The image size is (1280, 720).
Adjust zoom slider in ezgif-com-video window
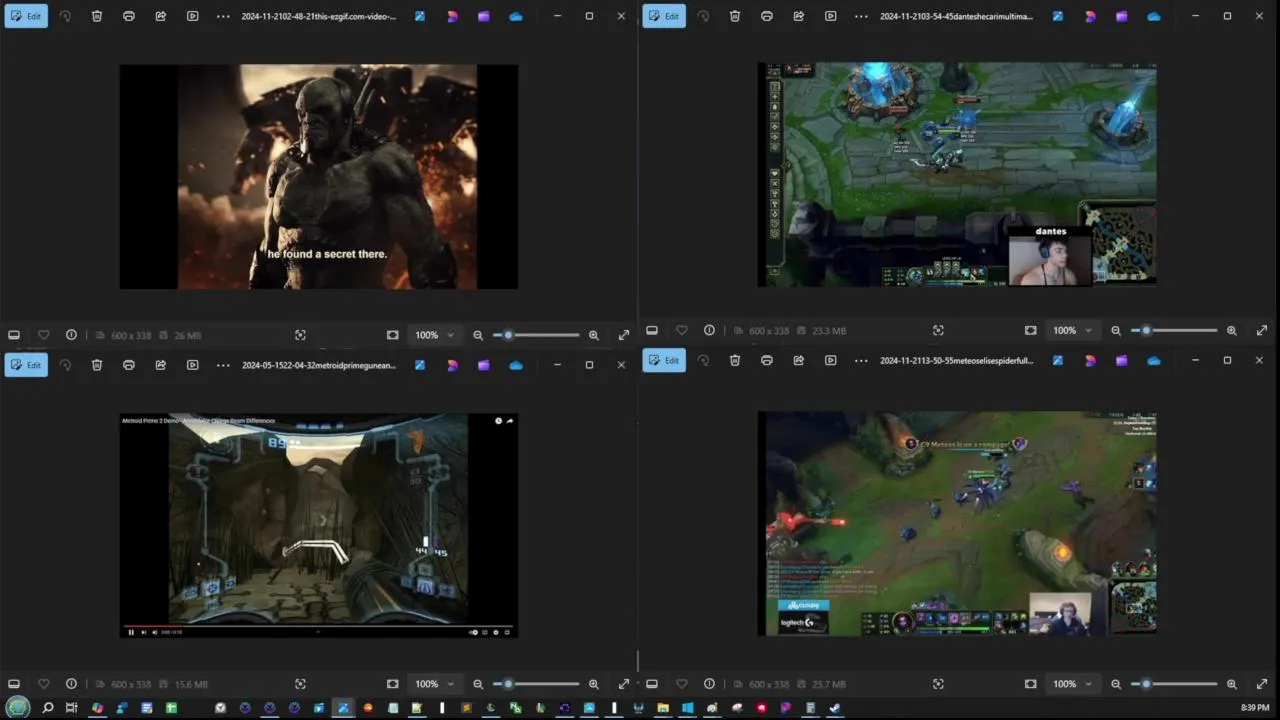point(536,335)
